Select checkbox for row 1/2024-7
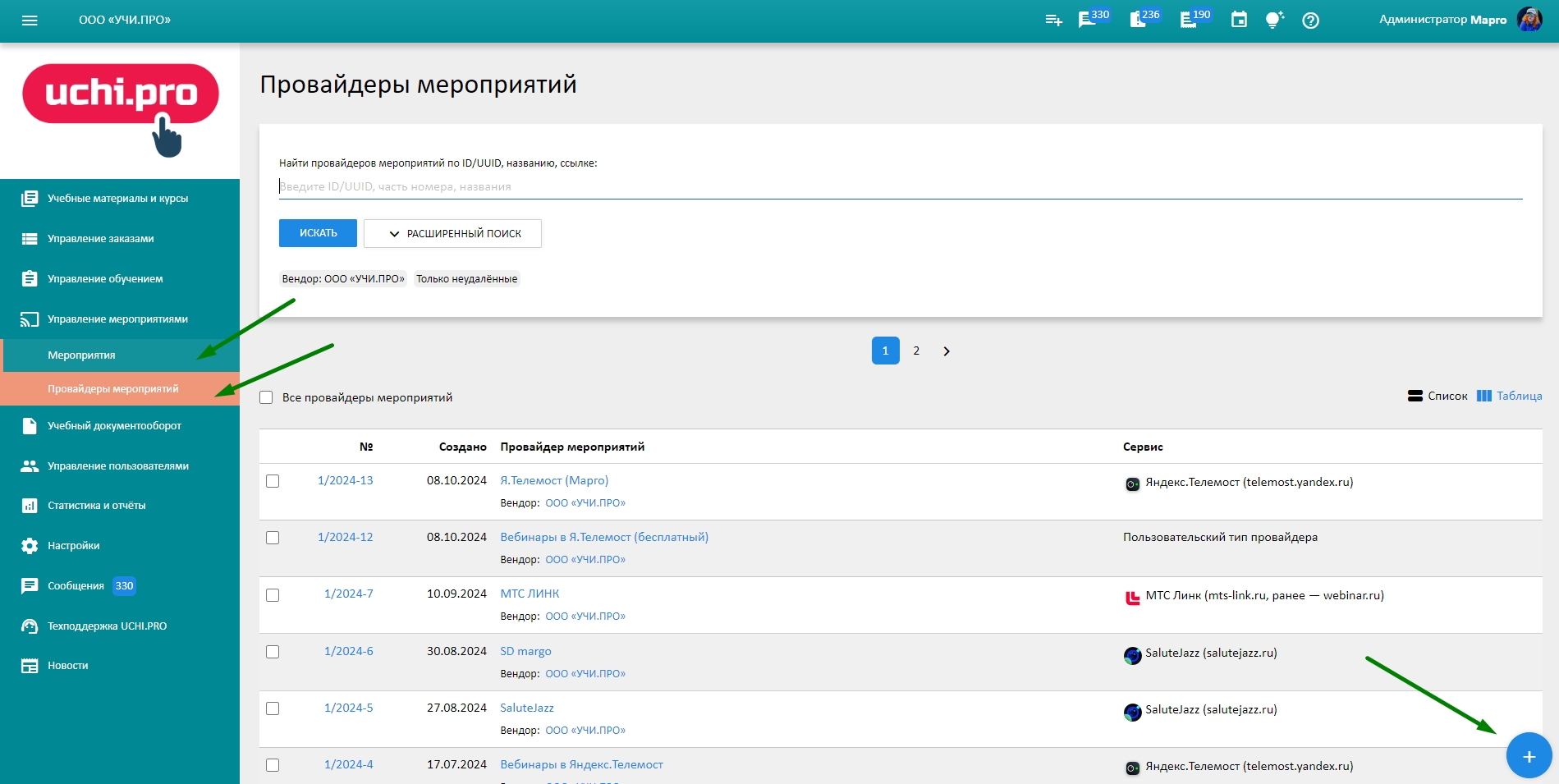Screen dimensions: 1559x784 tap(273, 595)
